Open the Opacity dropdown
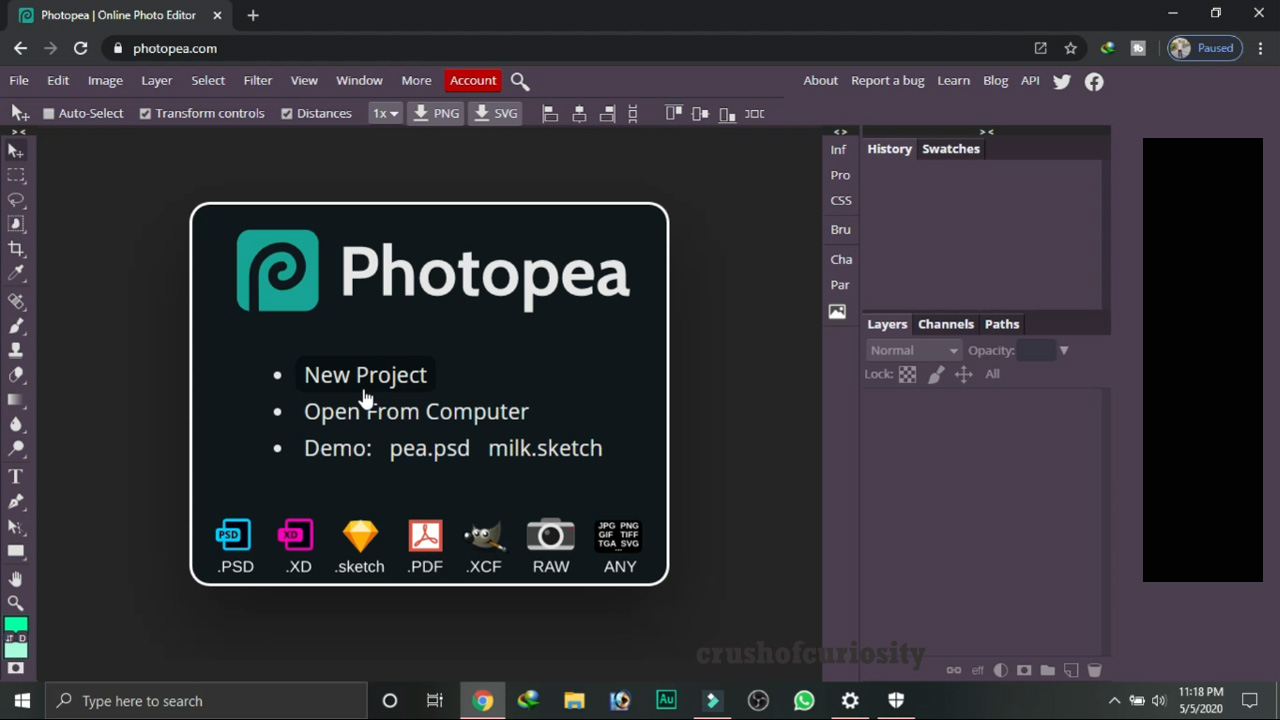The width and height of the screenshot is (1280, 720). (x=1063, y=350)
